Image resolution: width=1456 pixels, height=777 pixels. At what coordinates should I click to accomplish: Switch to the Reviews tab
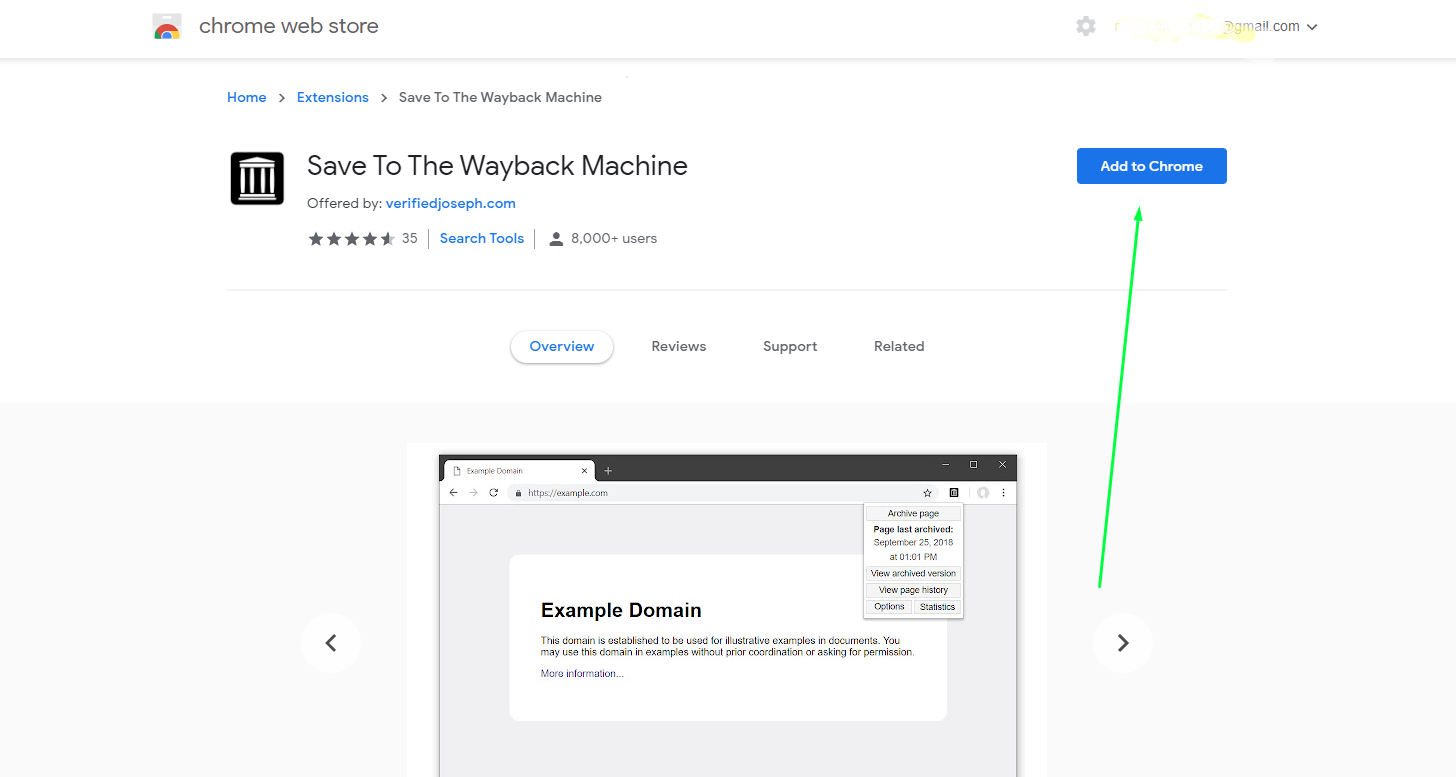[679, 346]
